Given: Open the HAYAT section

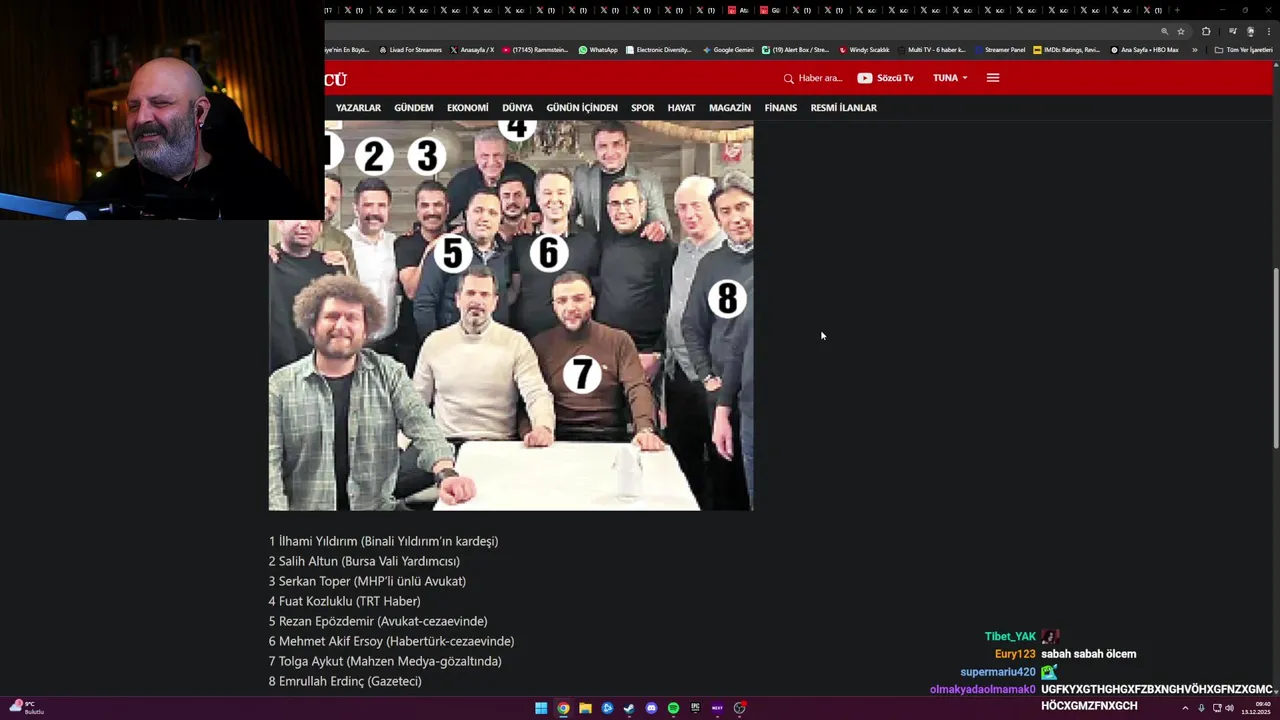Looking at the screenshot, I should 681,108.
